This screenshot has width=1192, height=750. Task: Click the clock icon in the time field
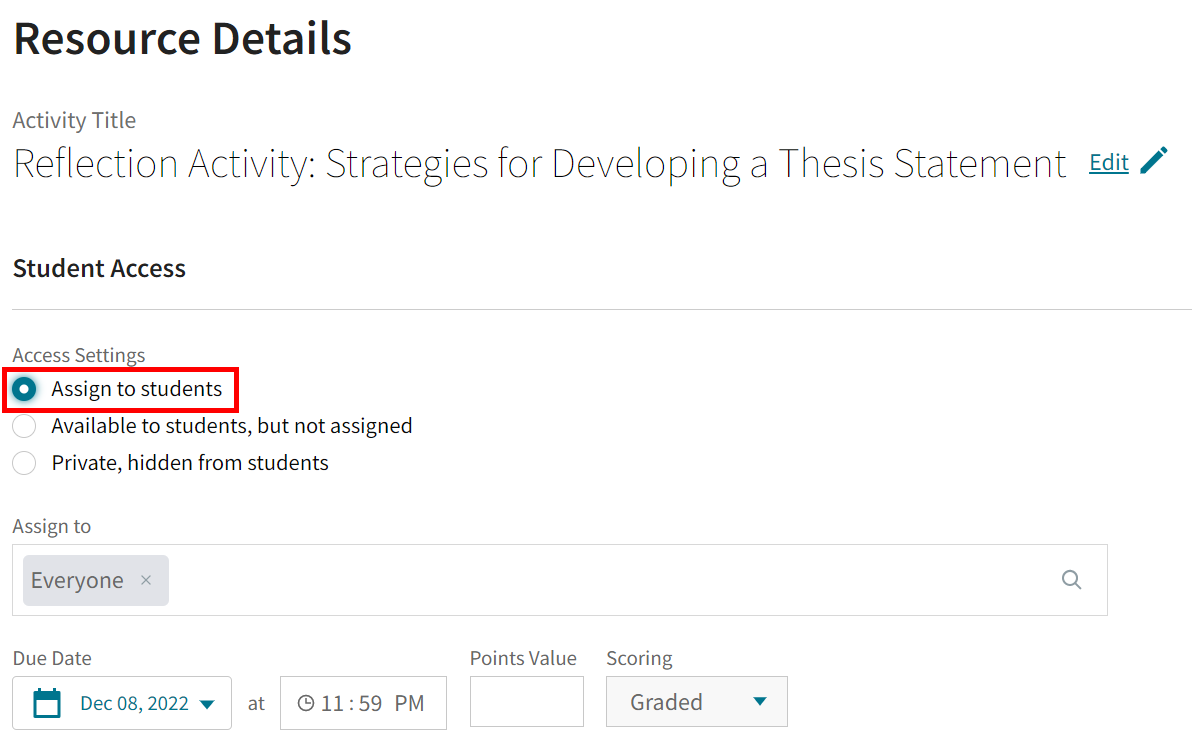coord(306,703)
